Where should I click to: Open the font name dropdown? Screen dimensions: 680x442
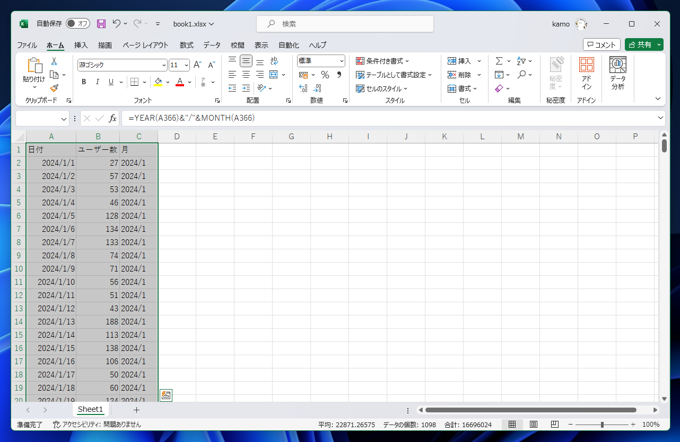[x=164, y=65]
